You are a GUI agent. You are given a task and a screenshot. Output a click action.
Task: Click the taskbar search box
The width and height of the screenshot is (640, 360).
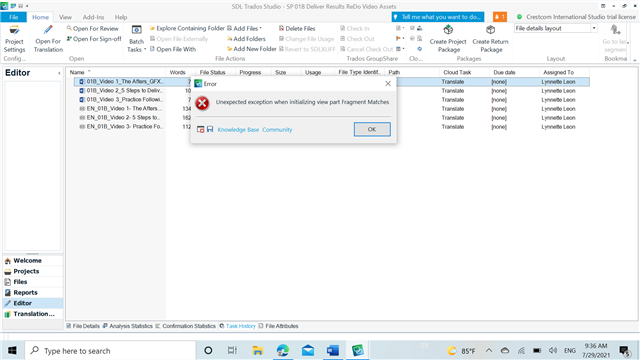[111, 350]
